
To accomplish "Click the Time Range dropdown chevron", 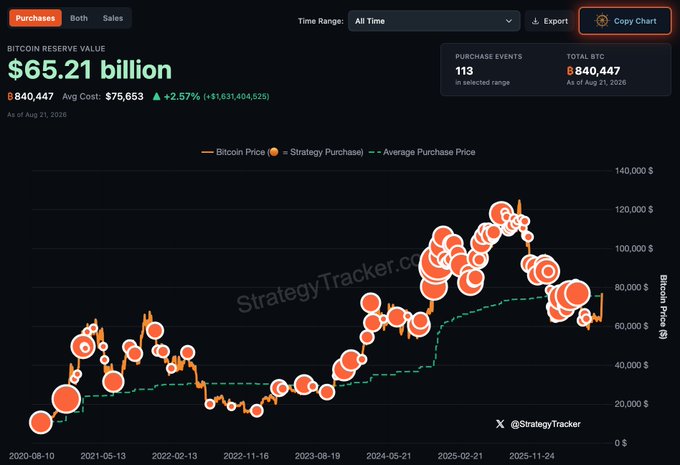I will point(508,21).
